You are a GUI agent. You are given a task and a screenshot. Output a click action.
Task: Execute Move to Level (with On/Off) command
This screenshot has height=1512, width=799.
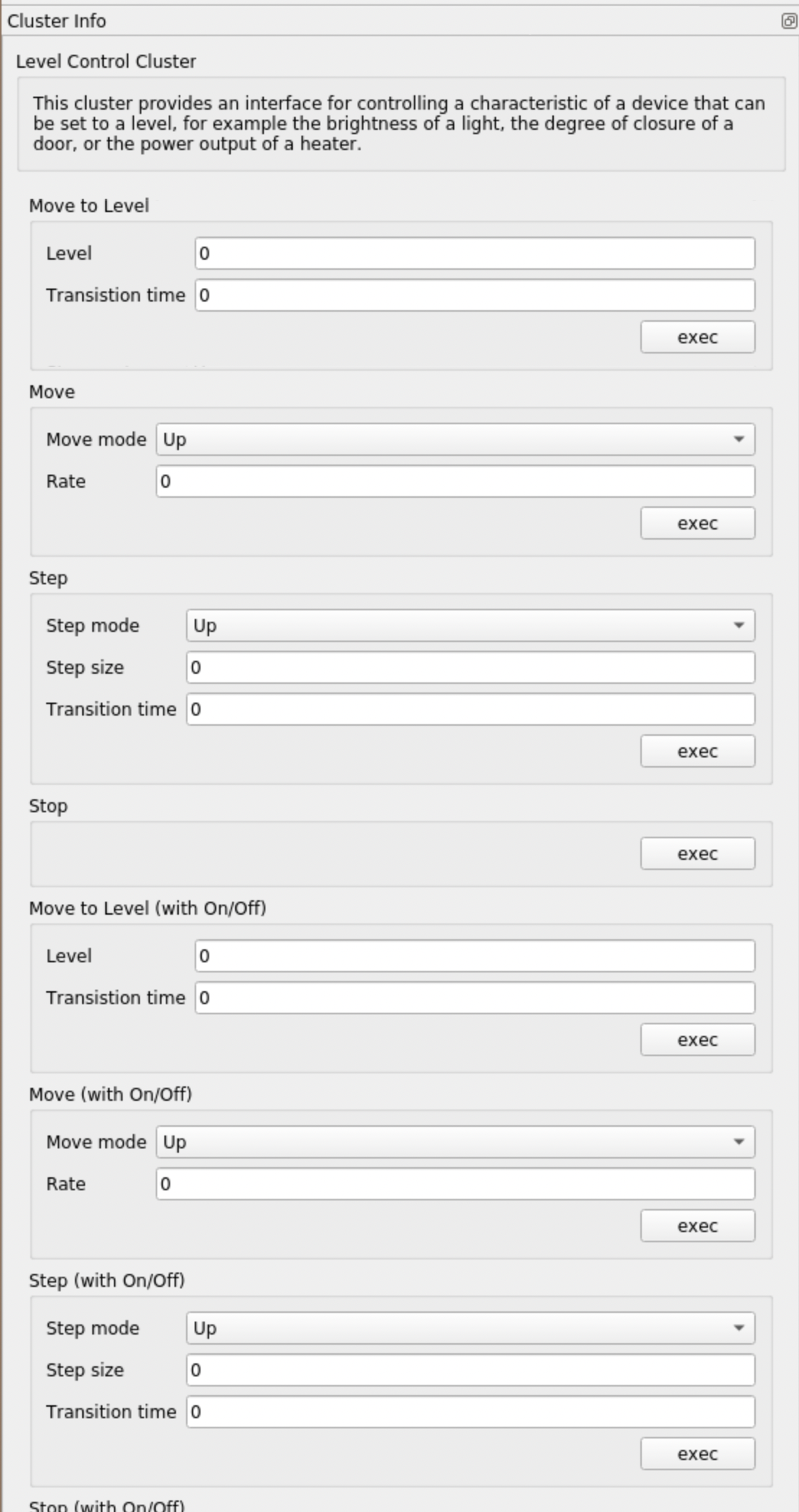pyautogui.click(x=697, y=1039)
